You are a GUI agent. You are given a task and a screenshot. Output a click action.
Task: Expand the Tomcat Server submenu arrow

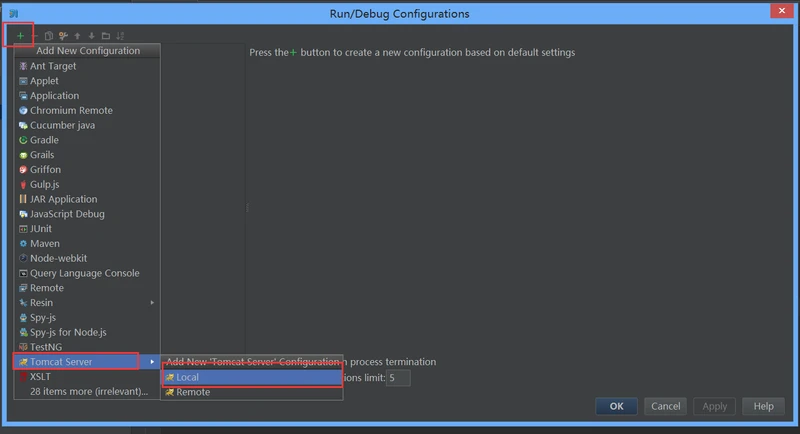click(152, 362)
